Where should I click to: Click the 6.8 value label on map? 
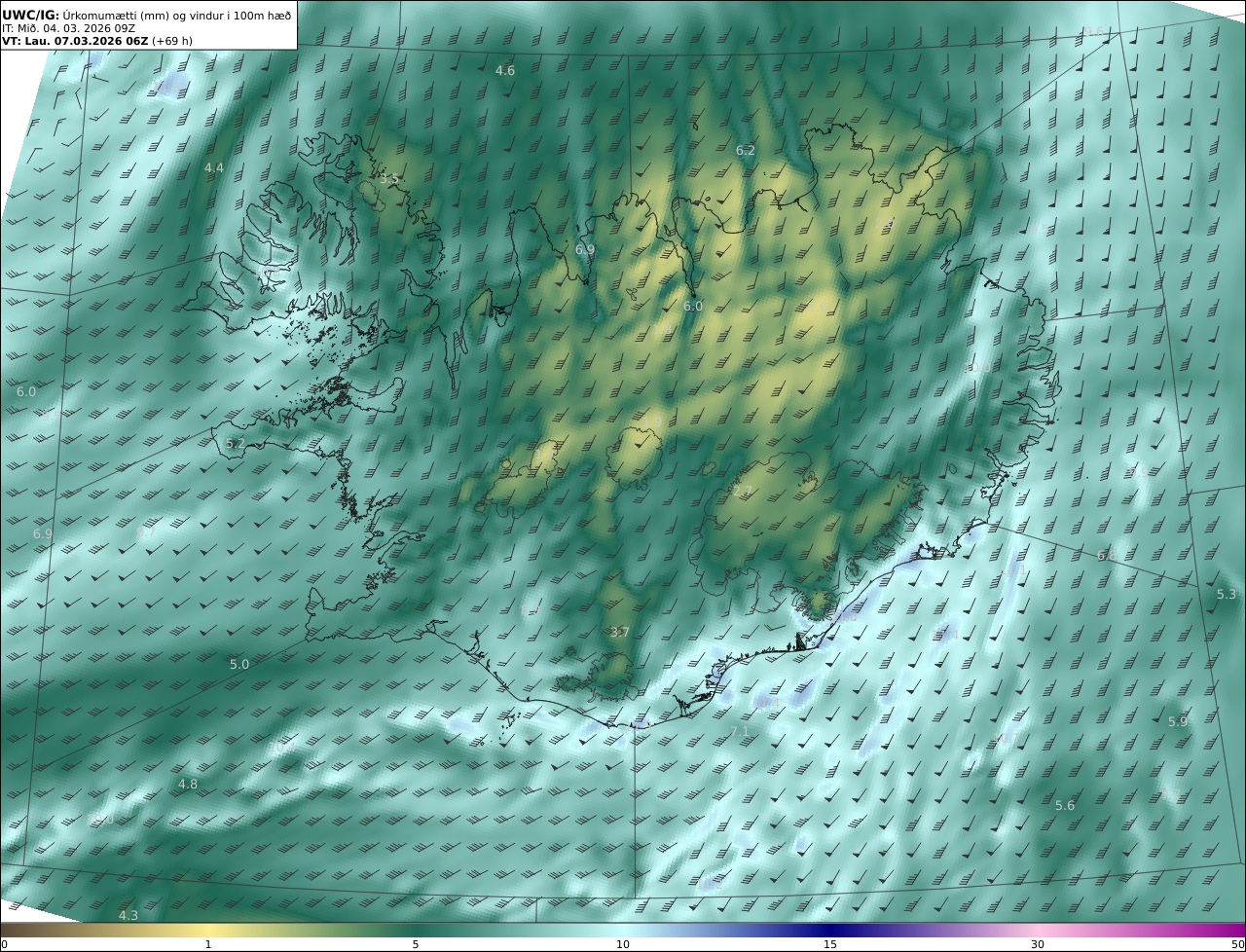tap(1107, 555)
